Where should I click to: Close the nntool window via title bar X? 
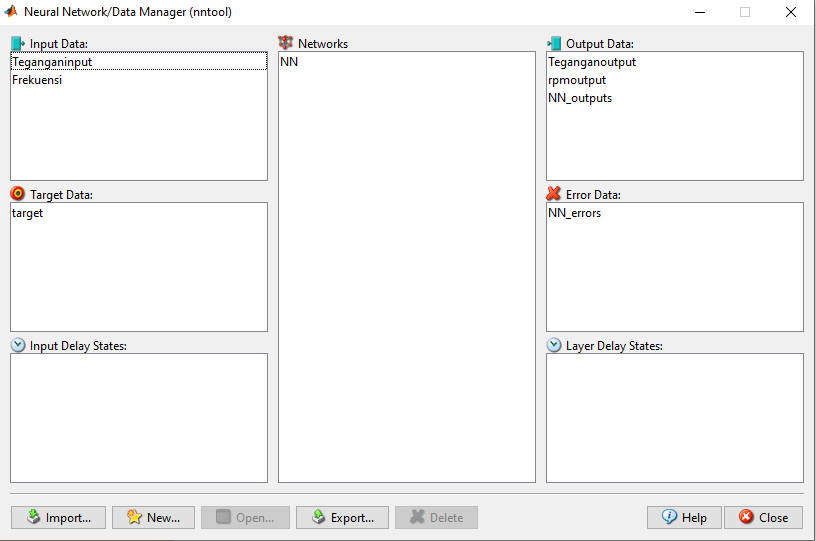pyautogui.click(x=791, y=12)
